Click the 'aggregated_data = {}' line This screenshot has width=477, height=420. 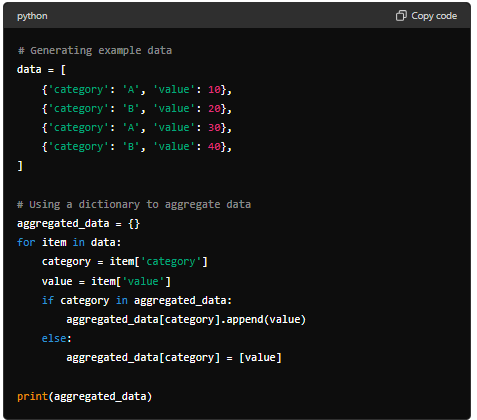(78, 224)
